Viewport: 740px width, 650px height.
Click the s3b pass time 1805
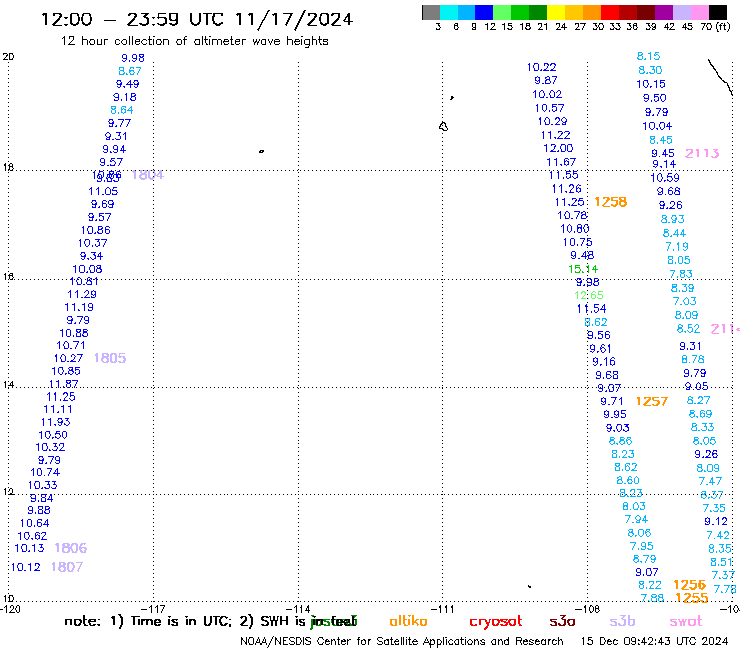110,358
